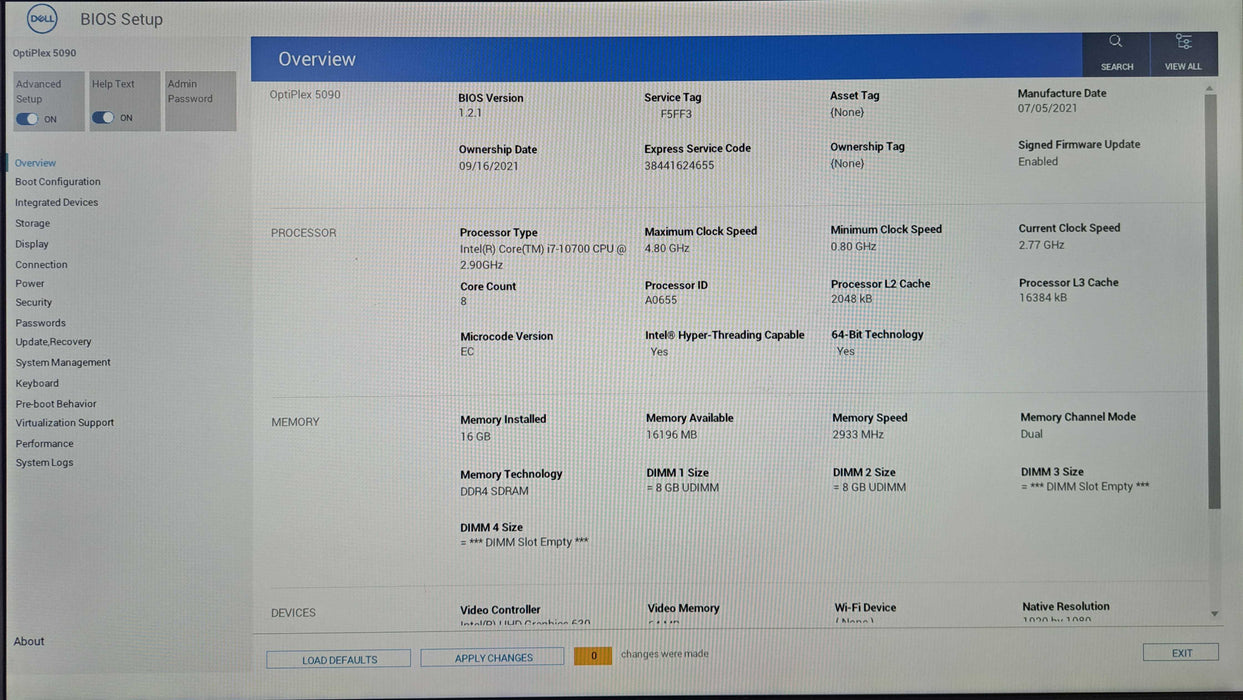Click the Core Count value 8
The height and width of the screenshot is (700, 1243).
pos(463,301)
